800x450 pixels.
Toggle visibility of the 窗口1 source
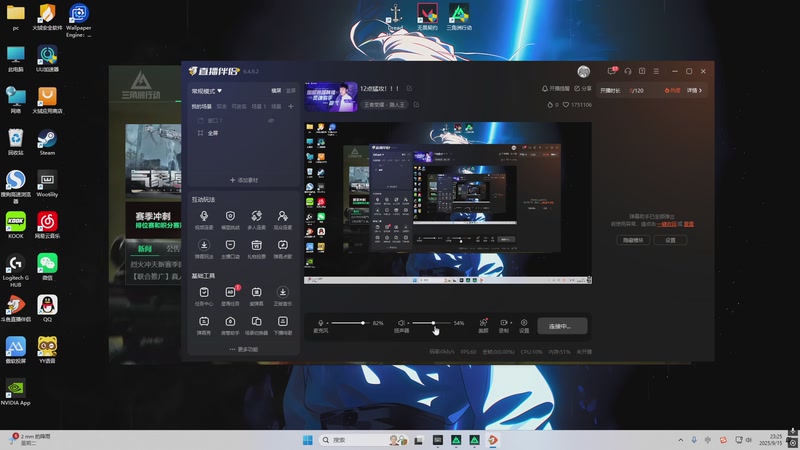pos(271,120)
